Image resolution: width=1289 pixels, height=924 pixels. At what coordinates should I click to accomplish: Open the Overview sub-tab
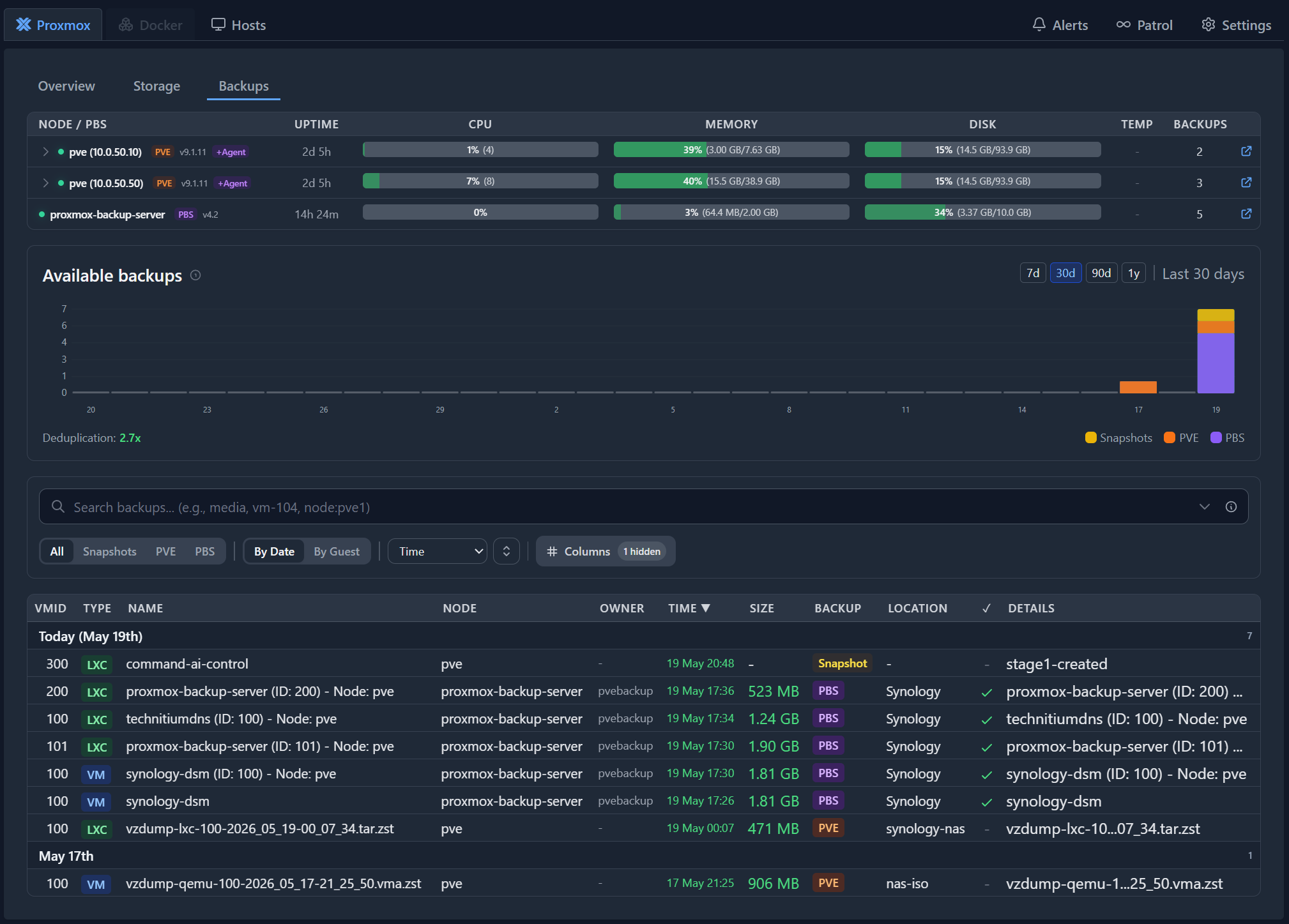tap(66, 86)
